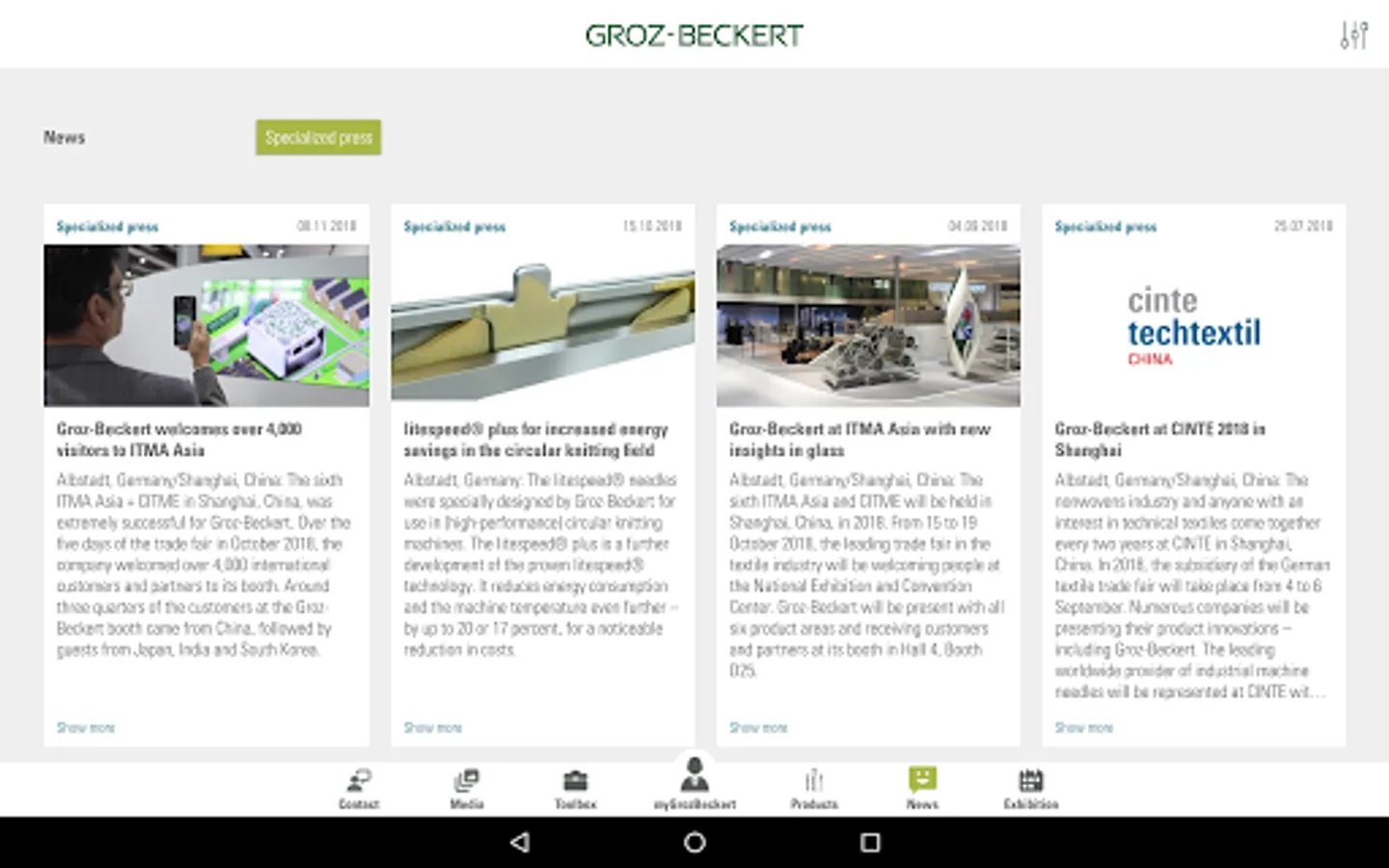Open the cinte techtextil China logo image
1389x868 pixels.
tap(1194, 325)
